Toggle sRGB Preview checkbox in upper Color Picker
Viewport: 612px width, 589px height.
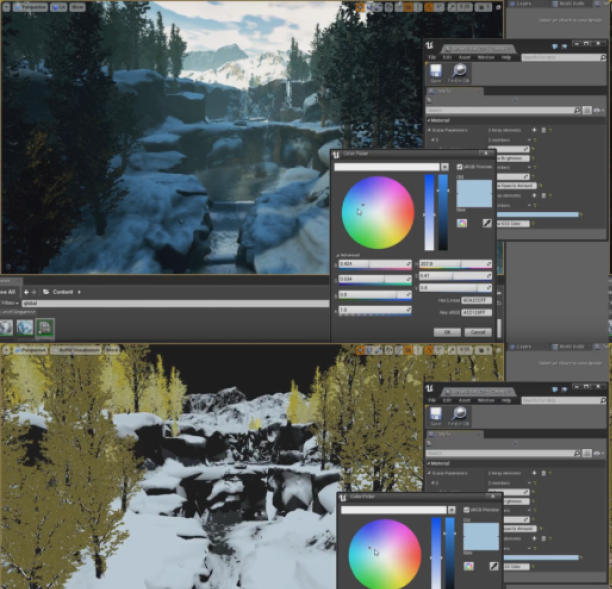click(459, 167)
